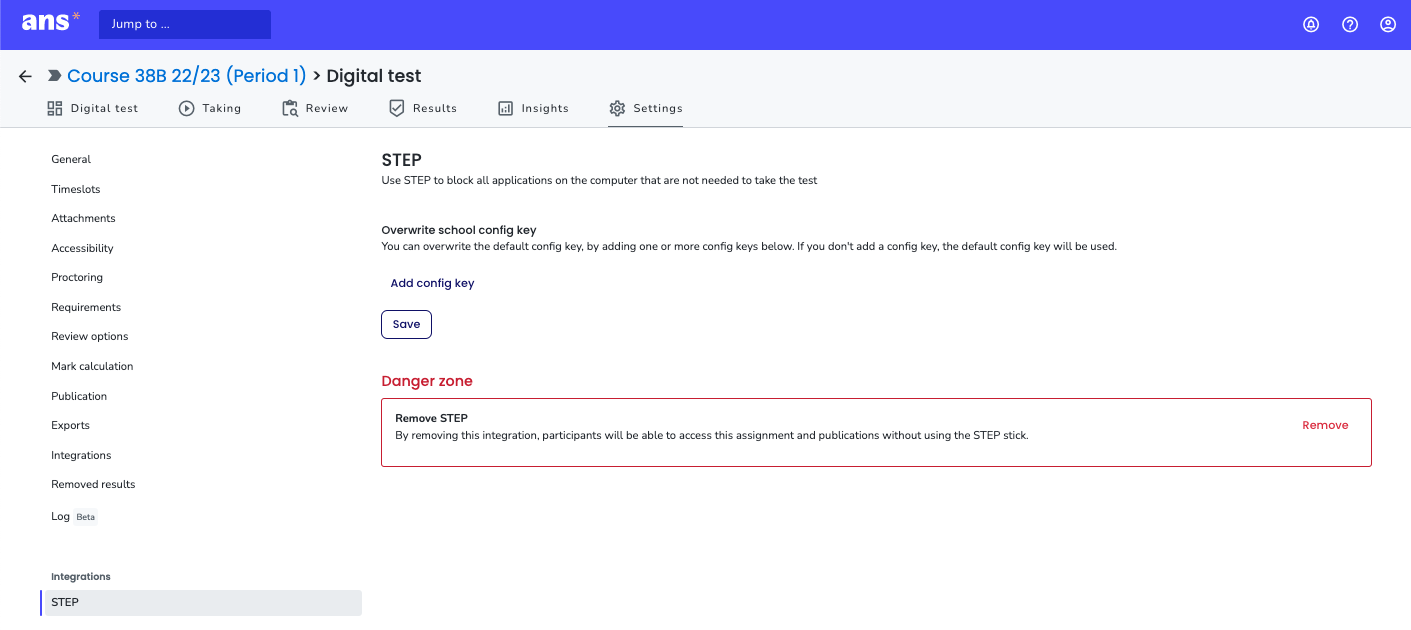Open the notifications bell icon
The image size is (1411, 630).
1311,25
